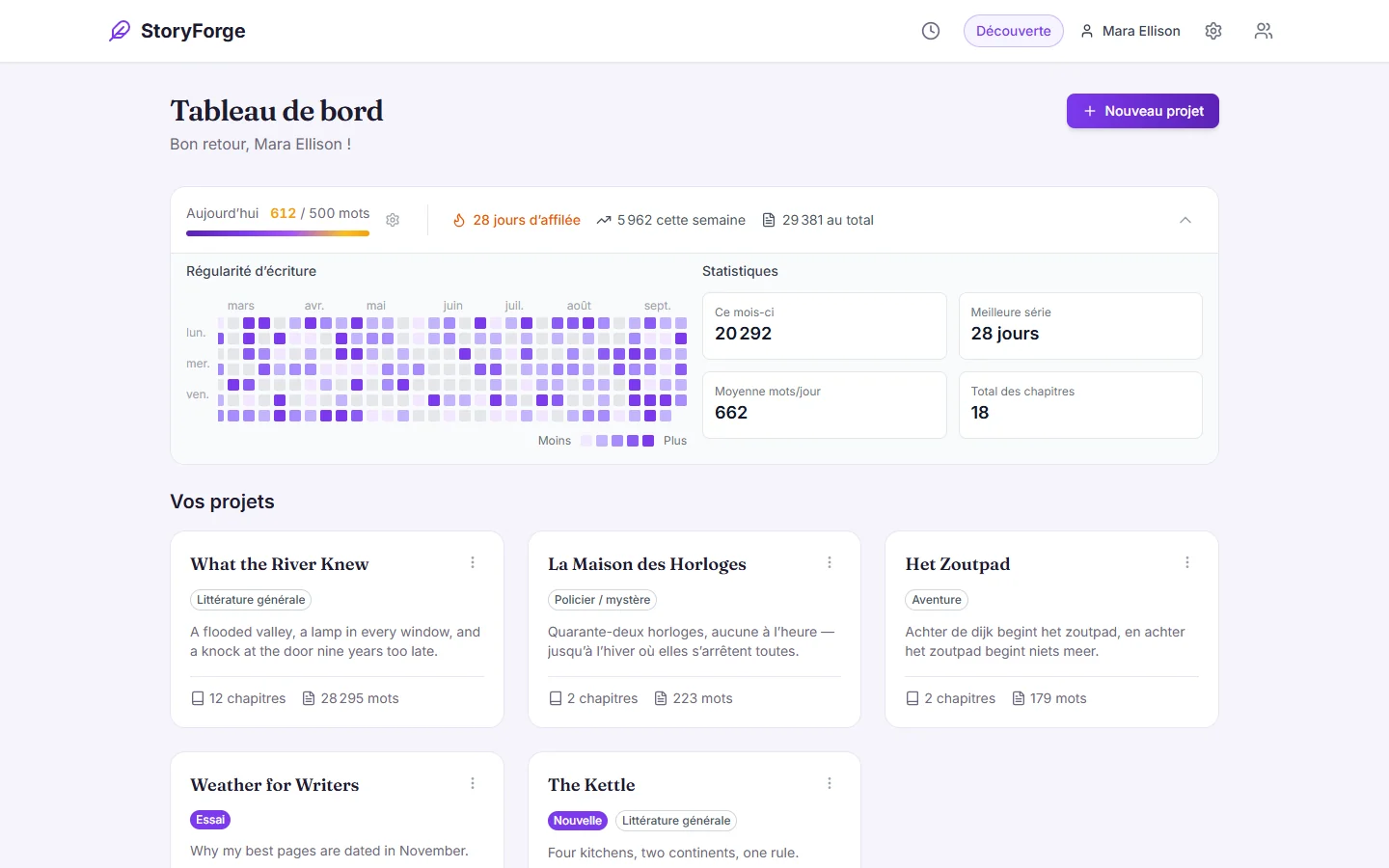This screenshot has width=1389, height=868.
Task: Click the file icon beside 223 mots
Action: click(661, 698)
